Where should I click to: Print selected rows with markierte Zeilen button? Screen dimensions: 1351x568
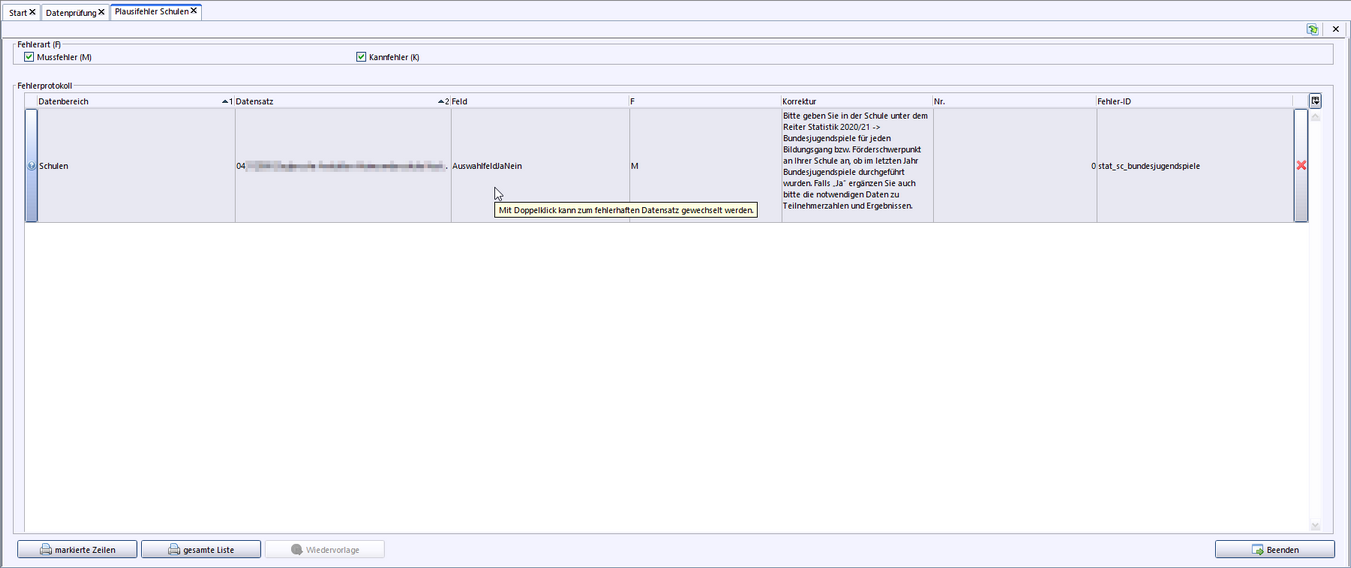click(77, 550)
